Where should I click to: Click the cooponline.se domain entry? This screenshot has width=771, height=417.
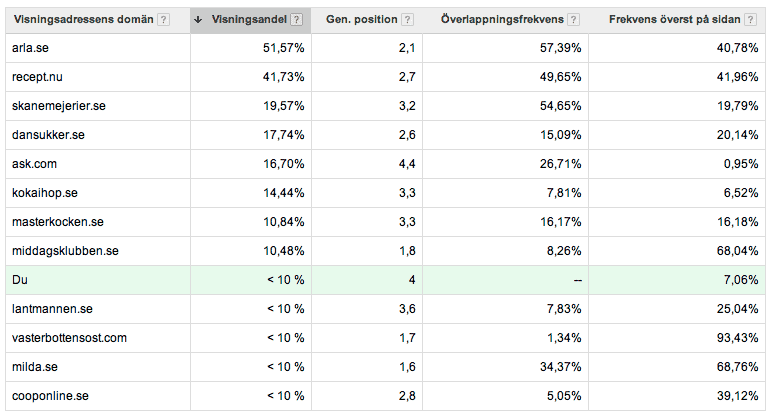pyautogui.click(x=52, y=396)
